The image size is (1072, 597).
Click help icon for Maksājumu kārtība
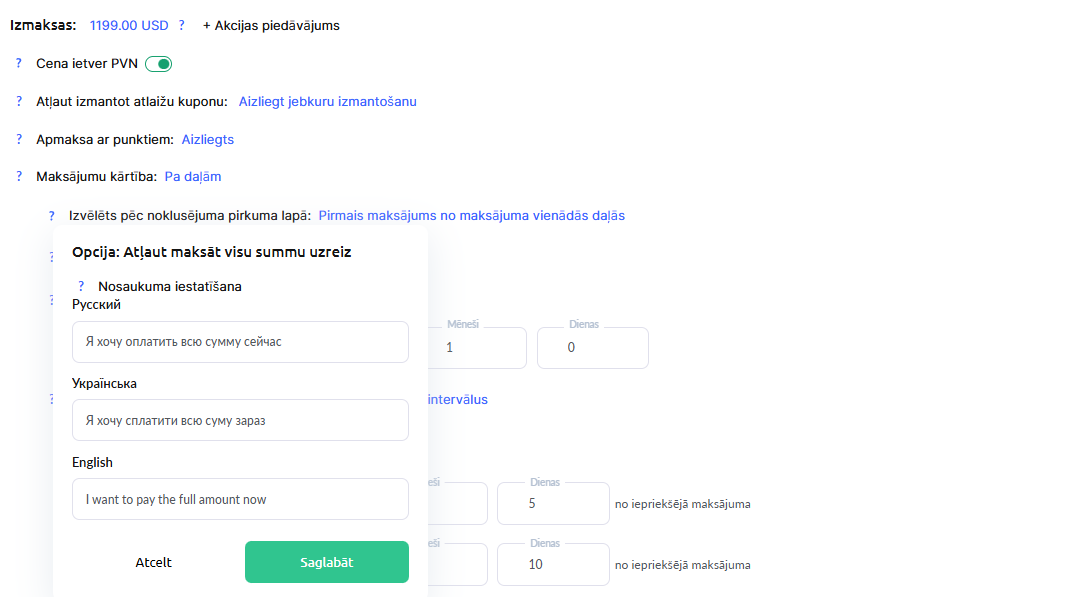pyautogui.click(x=19, y=176)
